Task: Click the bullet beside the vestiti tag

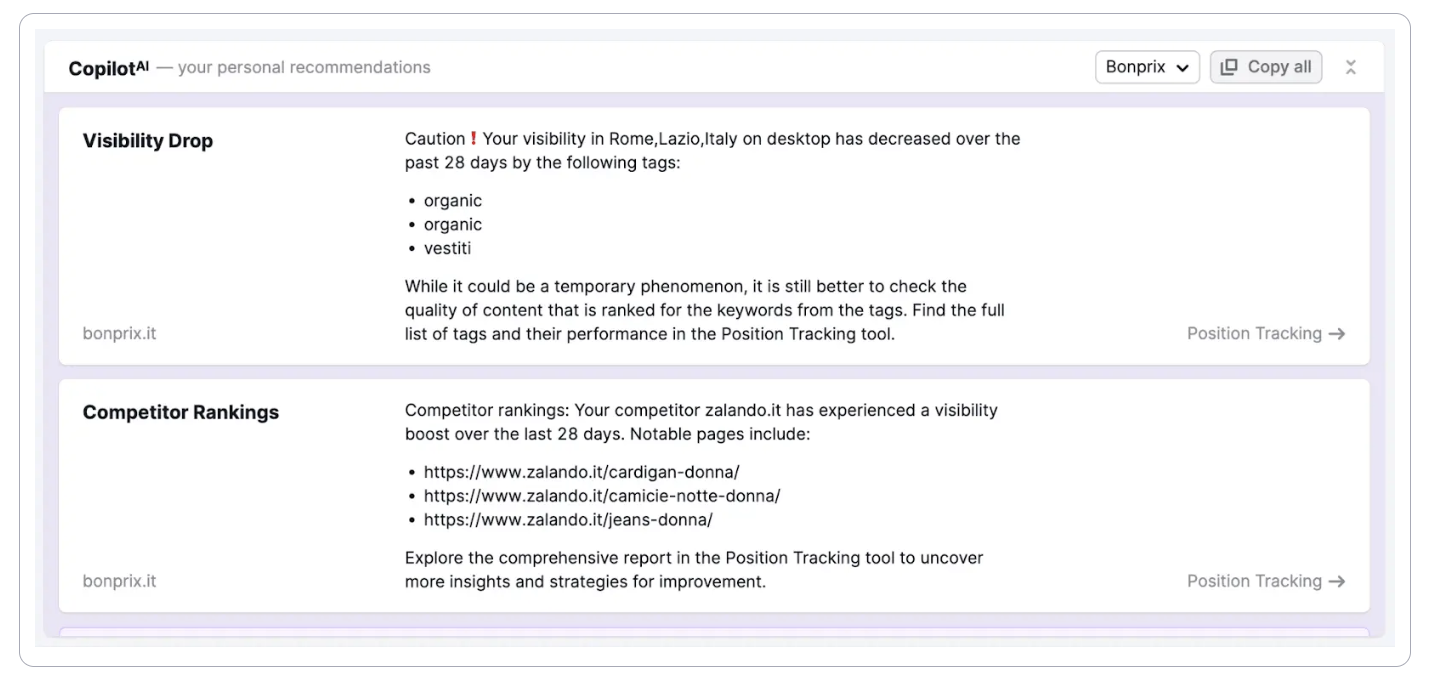Action: [x=410, y=248]
